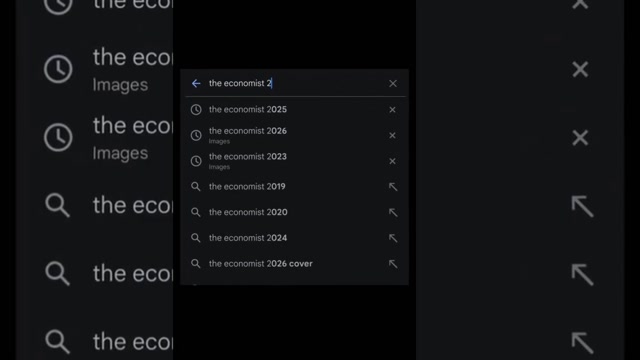
Task: Remove 'the economist 2025' from history
Action: click(x=392, y=109)
